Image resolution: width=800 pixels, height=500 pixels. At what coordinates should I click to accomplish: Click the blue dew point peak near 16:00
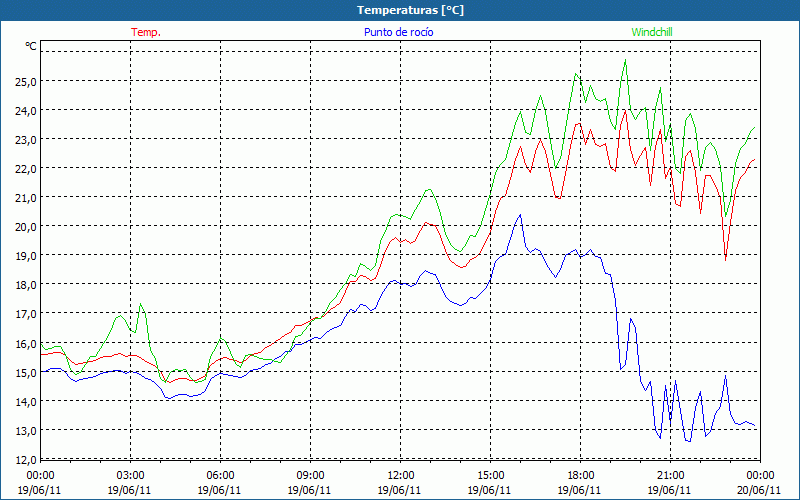point(520,215)
